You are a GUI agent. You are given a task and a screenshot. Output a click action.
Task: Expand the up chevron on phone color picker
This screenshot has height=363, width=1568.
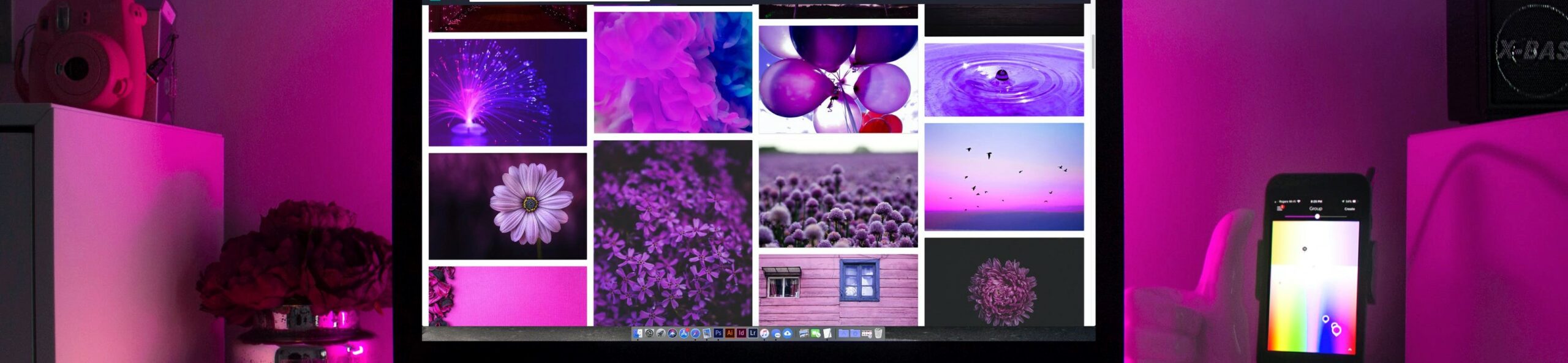[1350, 350]
